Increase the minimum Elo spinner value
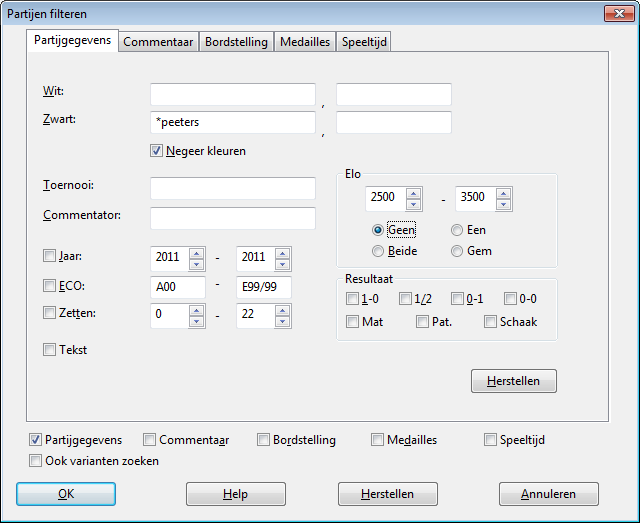Image resolution: width=640 pixels, height=523 pixels. click(414, 192)
